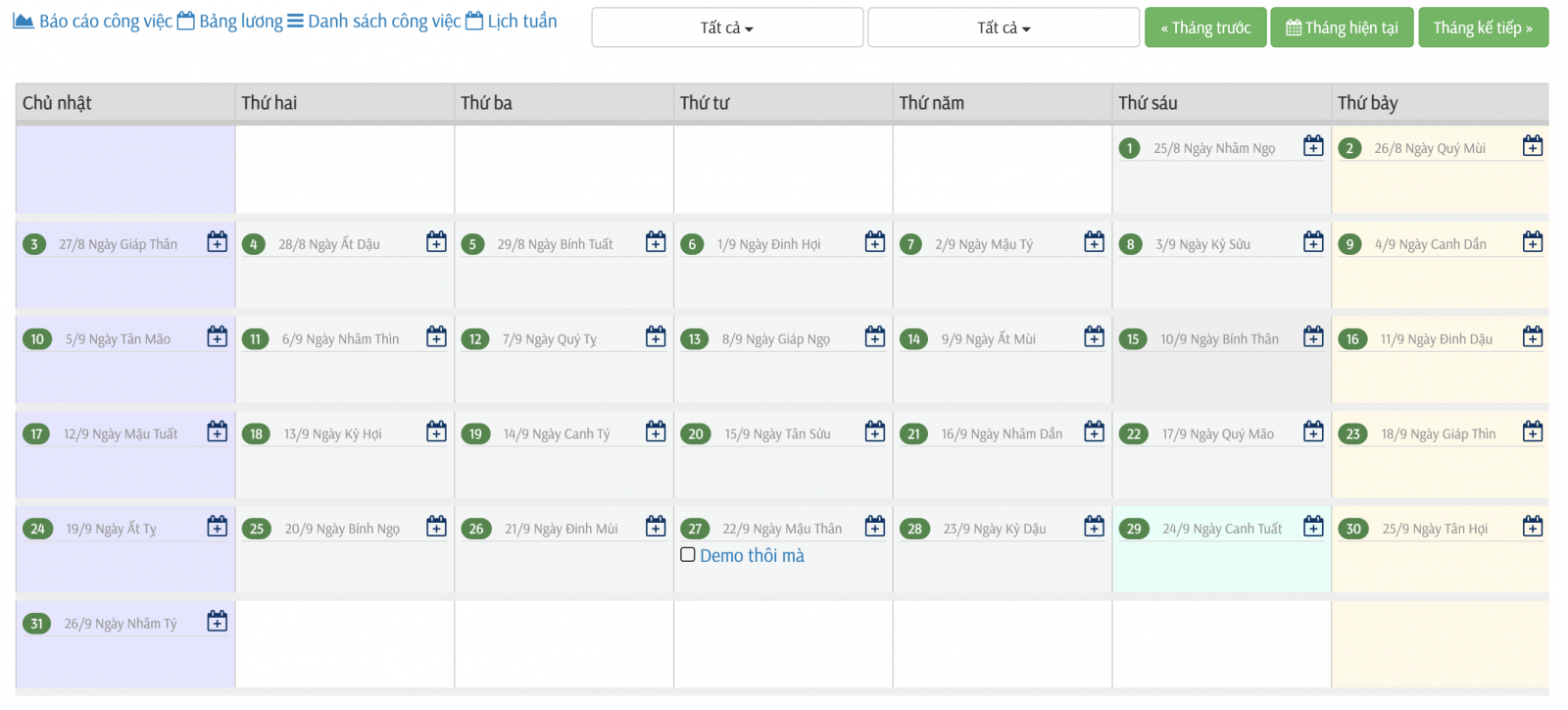
Task: Add a task on day 3 via calendar-plus icon
Action: 218,241
